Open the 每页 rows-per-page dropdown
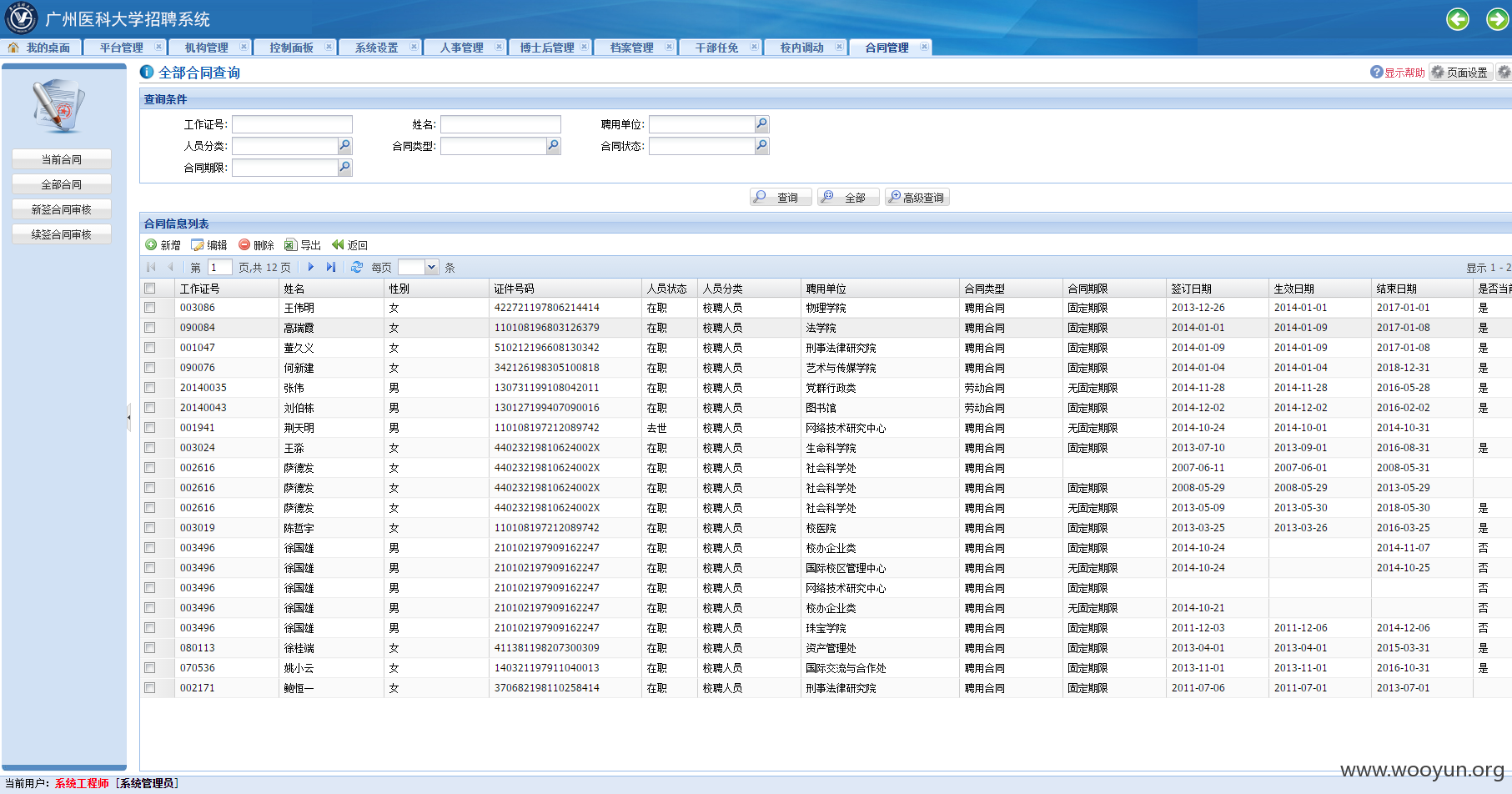The height and width of the screenshot is (794, 1512). point(431,267)
